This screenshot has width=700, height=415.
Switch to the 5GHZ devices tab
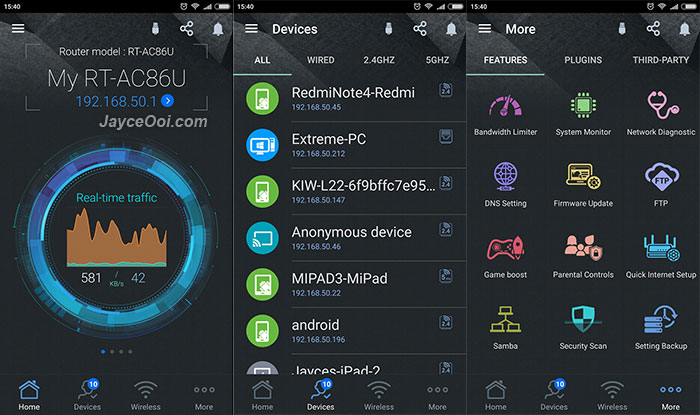click(x=437, y=60)
